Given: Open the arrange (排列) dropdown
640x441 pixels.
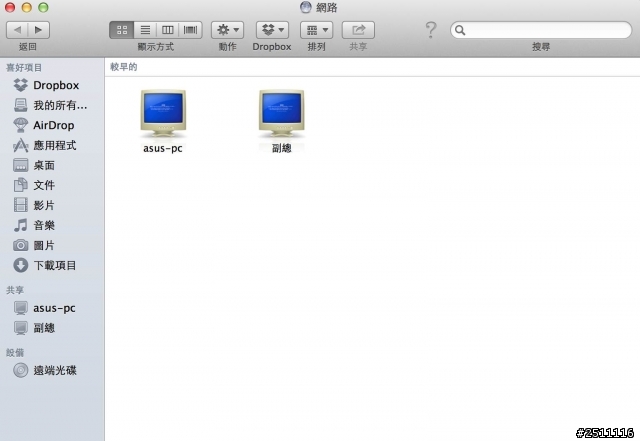Looking at the screenshot, I should (x=316, y=30).
